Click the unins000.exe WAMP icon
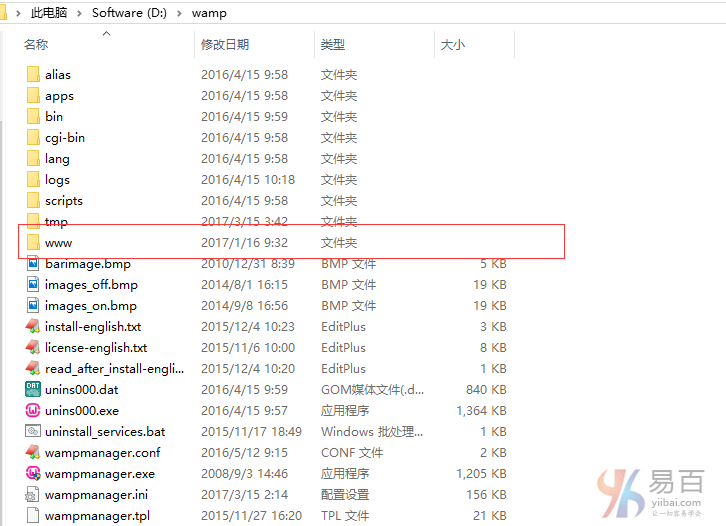Image resolution: width=726 pixels, height=526 pixels. click(x=32, y=411)
